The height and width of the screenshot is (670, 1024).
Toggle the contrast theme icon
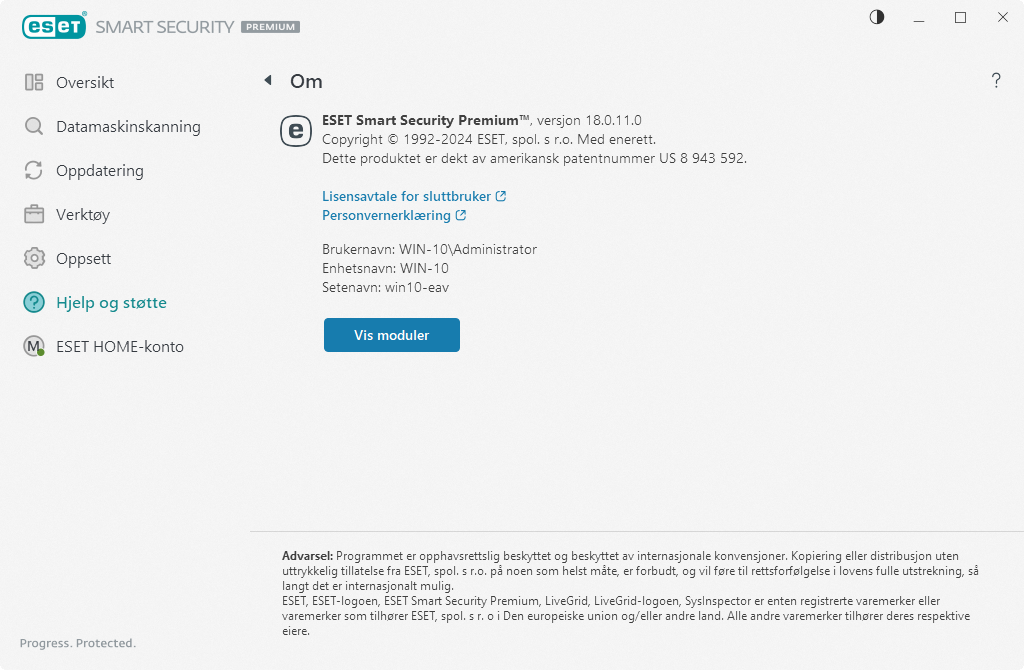[x=877, y=18]
